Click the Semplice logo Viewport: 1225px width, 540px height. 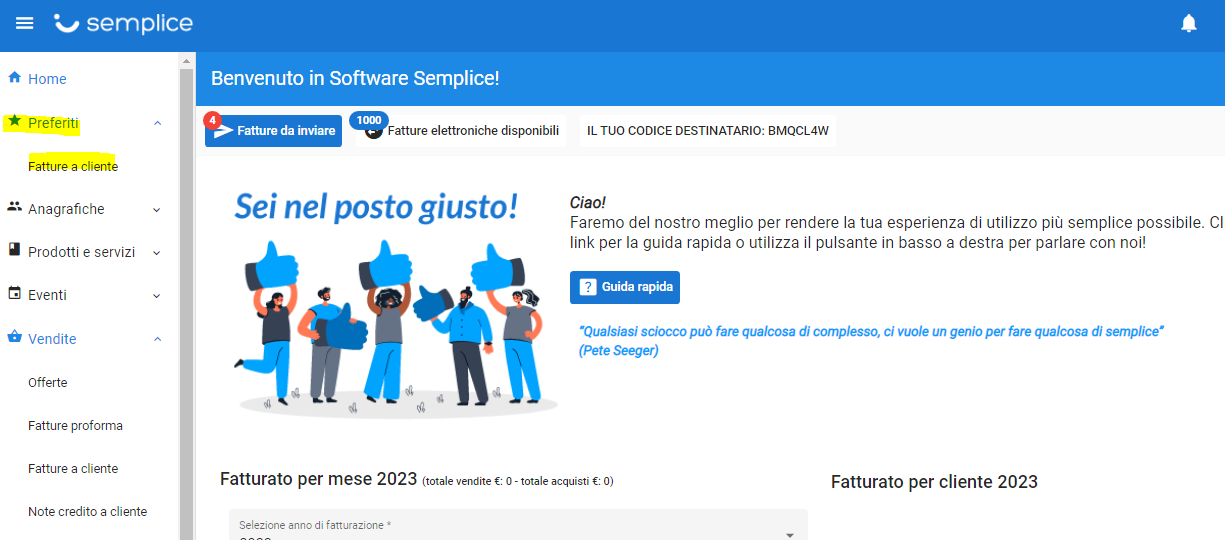click(x=123, y=24)
